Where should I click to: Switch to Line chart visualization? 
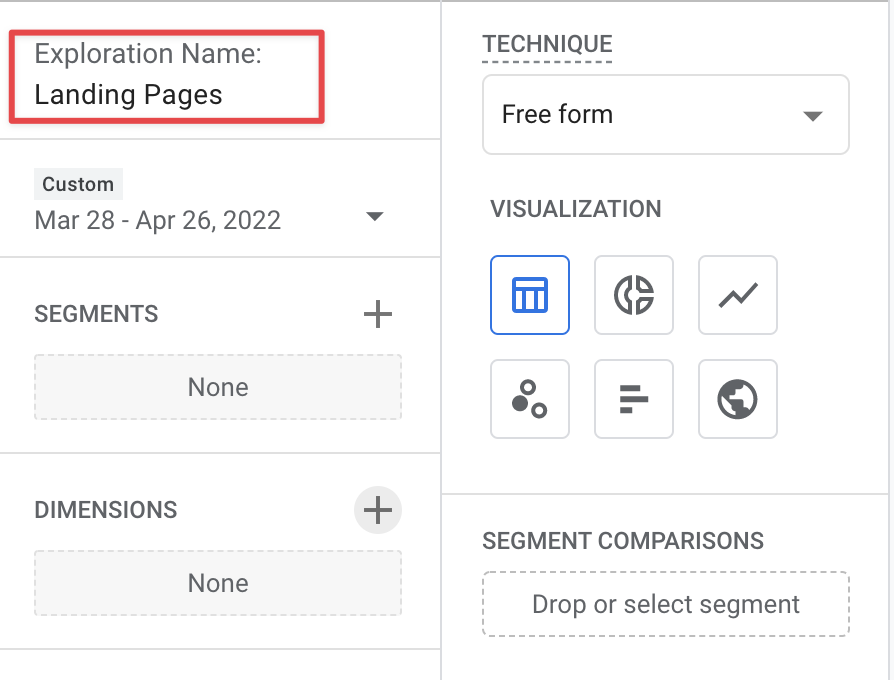click(x=738, y=295)
